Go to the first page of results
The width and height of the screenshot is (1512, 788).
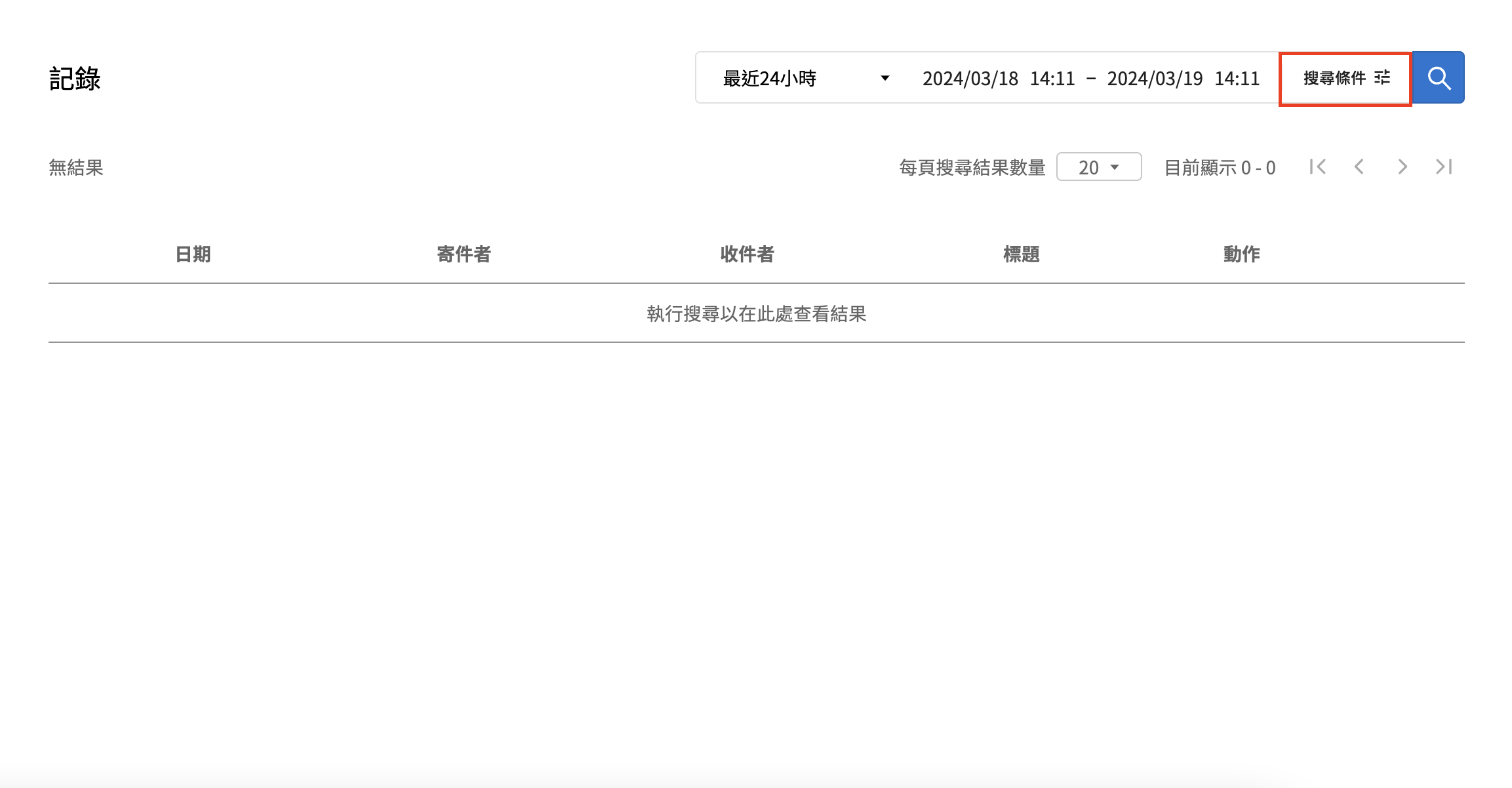pyautogui.click(x=1318, y=167)
